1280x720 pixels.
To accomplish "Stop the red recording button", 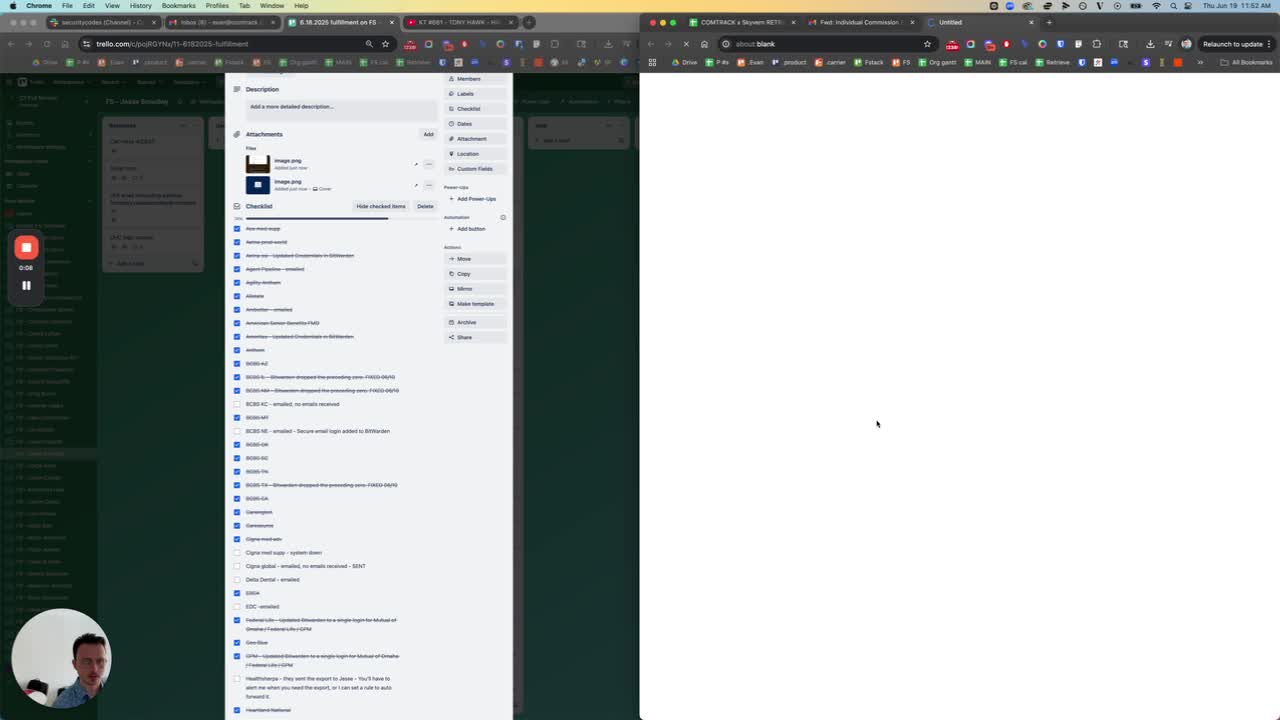I will point(26,247).
